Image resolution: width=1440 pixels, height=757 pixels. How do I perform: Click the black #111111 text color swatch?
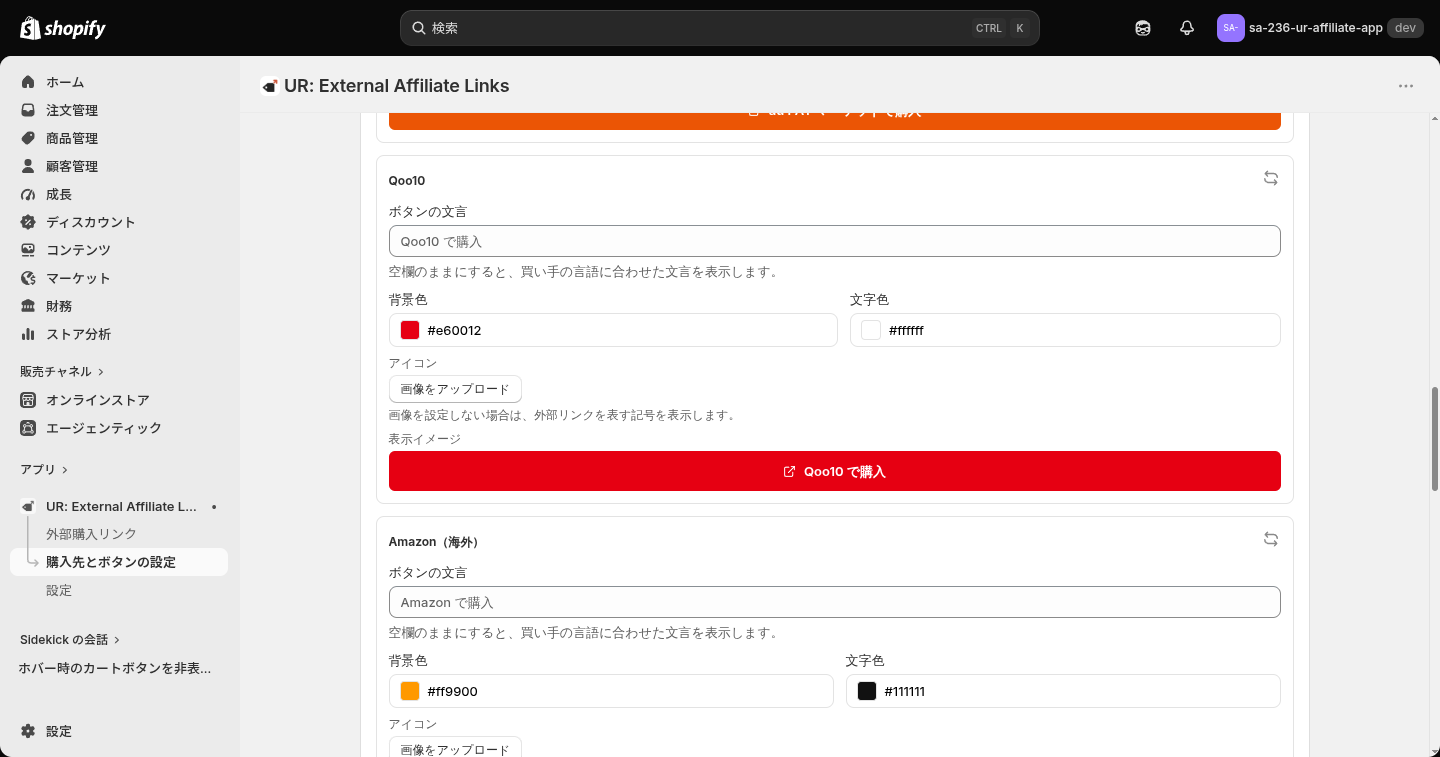[x=867, y=691]
